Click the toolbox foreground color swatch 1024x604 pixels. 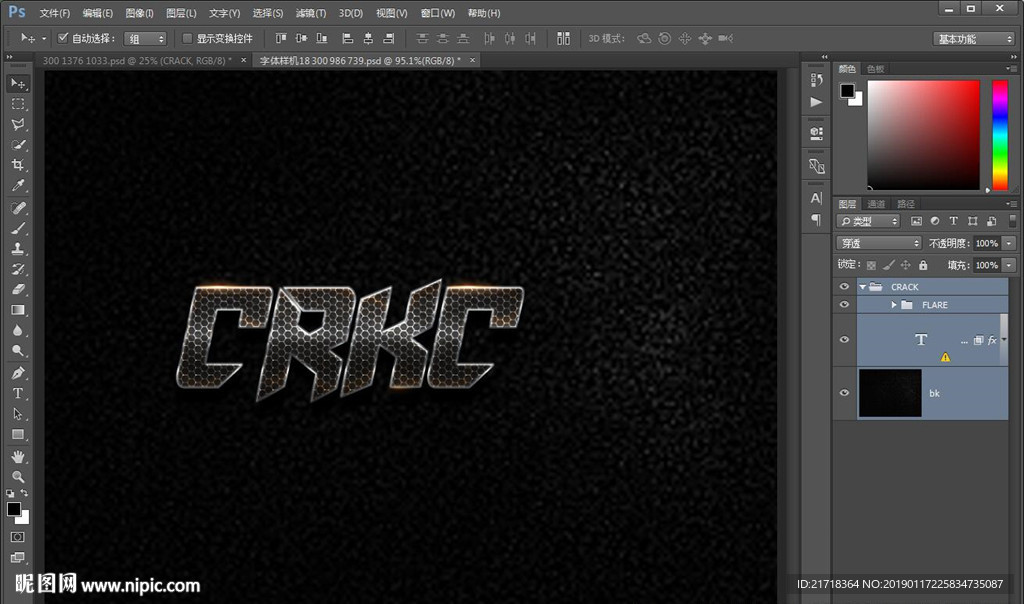click(x=14, y=509)
